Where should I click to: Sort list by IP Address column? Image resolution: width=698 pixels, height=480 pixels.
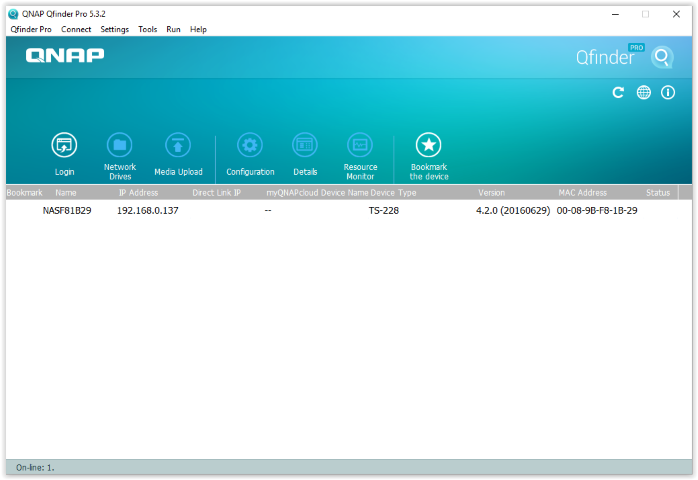[138, 192]
